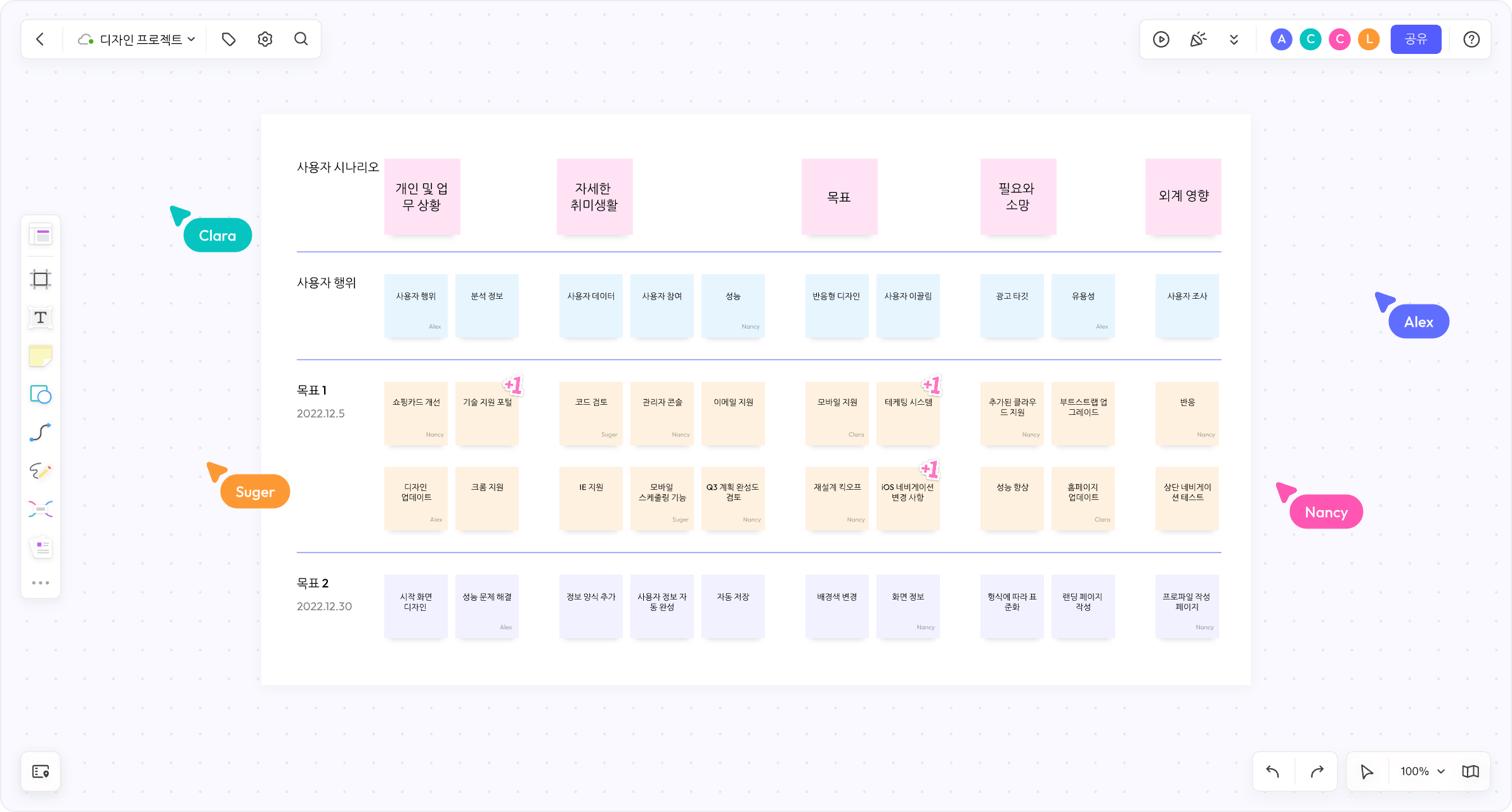This screenshot has width=1512, height=812.
Task: Click the 공유 share button
Action: coord(1416,39)
